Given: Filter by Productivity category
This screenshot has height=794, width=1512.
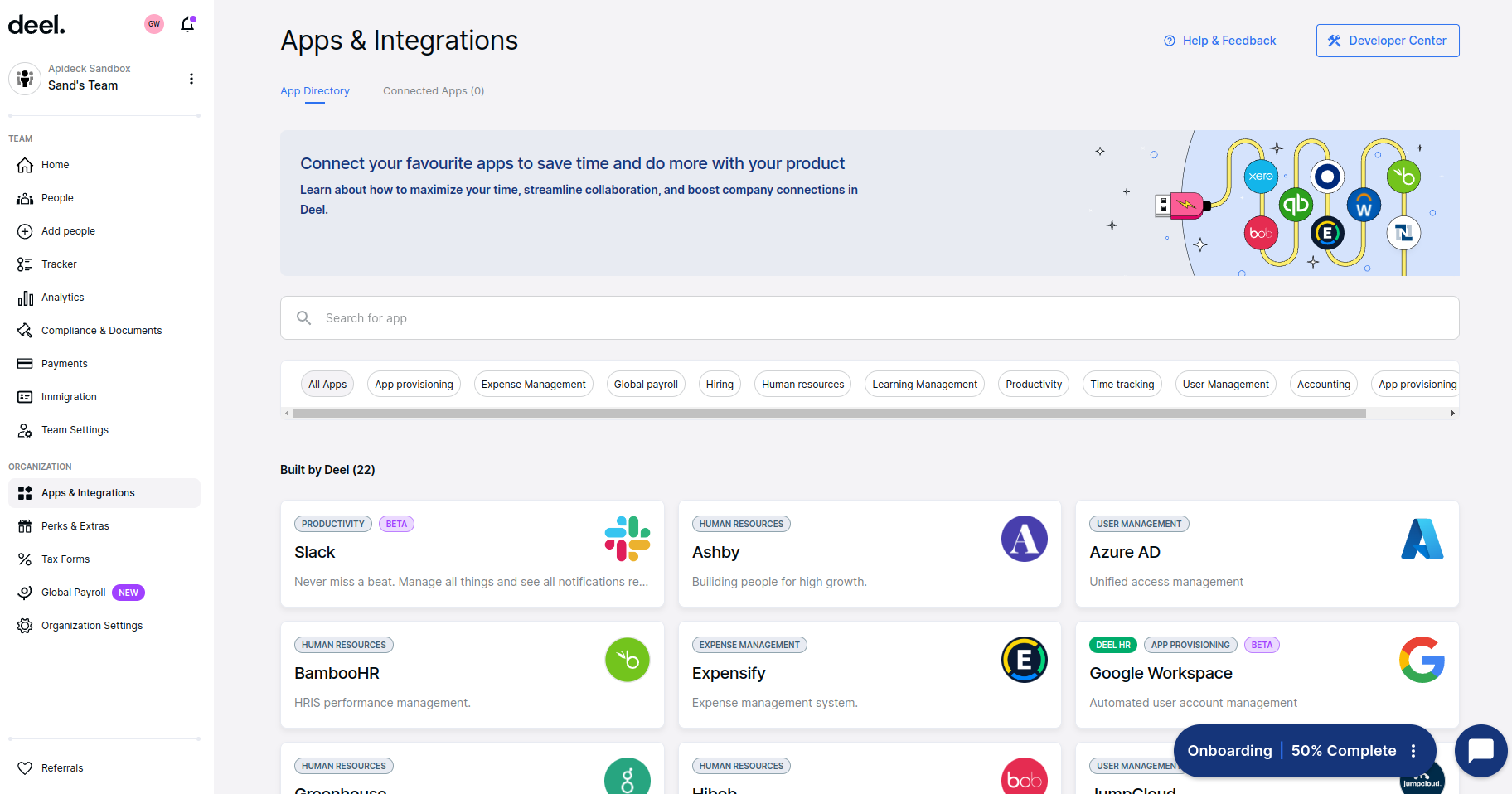Looking at the screenshot, I should (1034, 385).
